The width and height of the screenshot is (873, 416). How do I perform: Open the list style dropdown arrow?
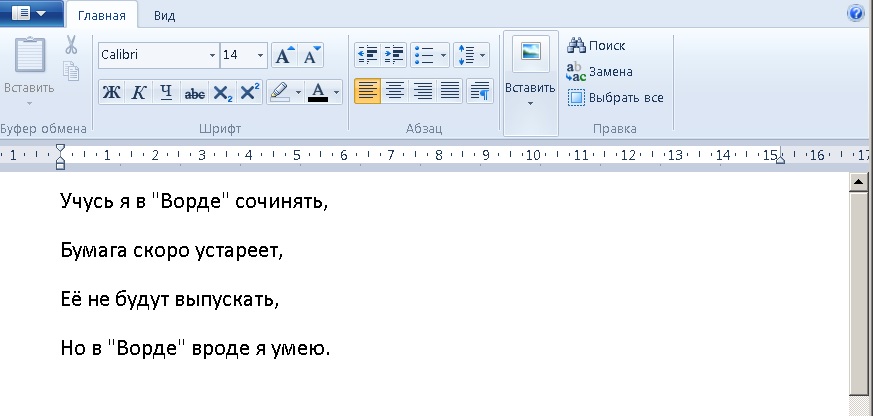[443, 55]
